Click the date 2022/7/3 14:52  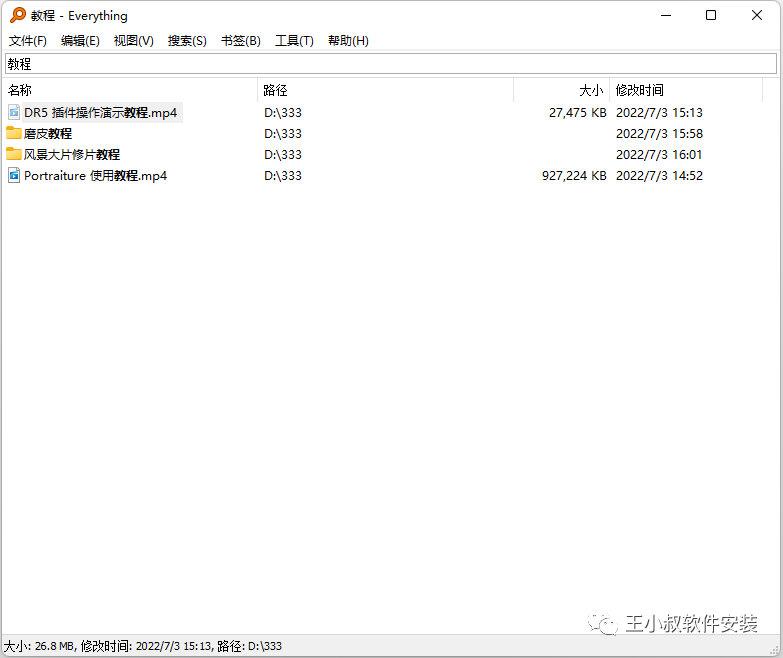pos(659,176)
